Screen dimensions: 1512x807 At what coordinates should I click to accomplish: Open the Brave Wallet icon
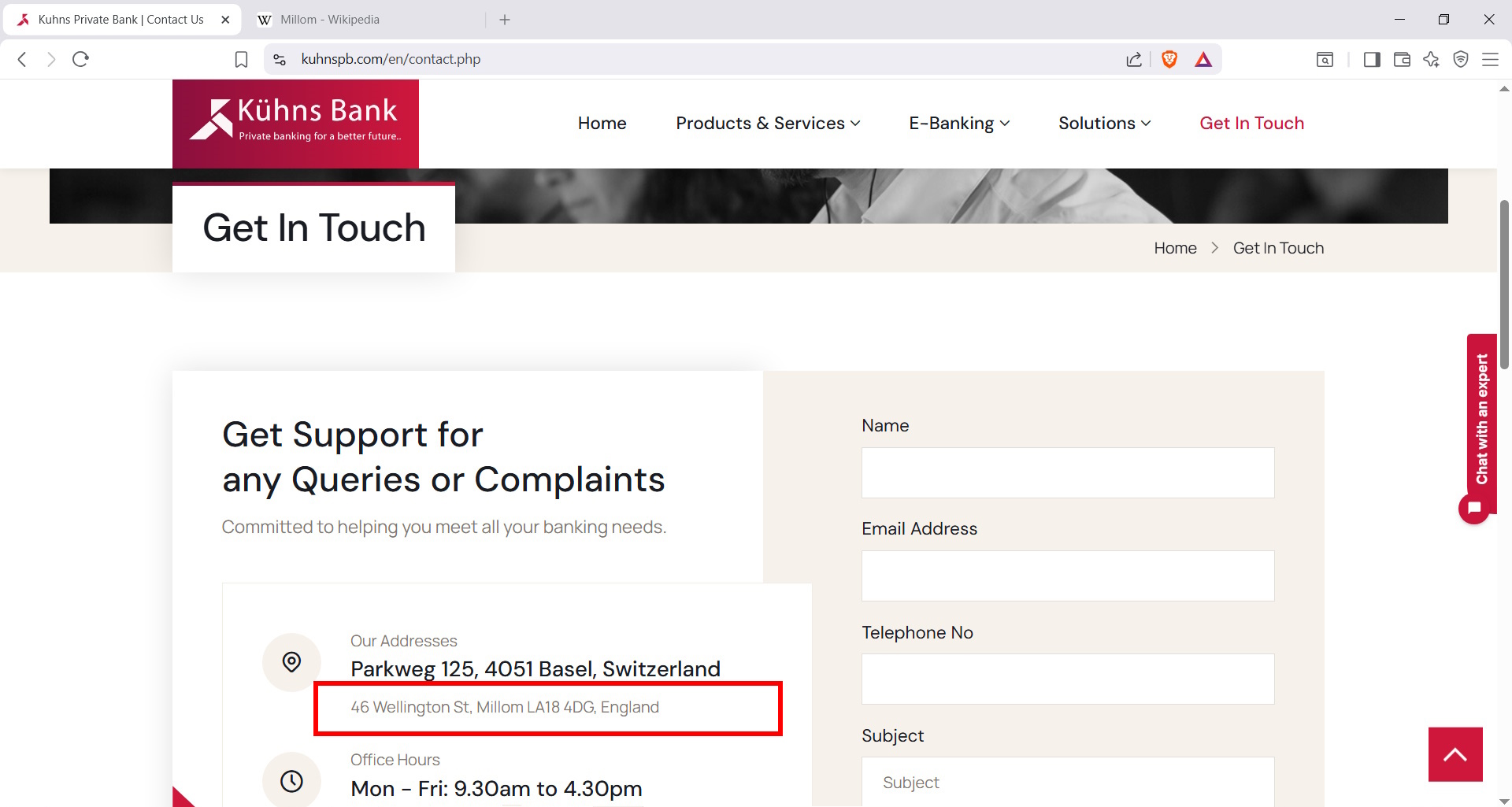point(1402,59)
